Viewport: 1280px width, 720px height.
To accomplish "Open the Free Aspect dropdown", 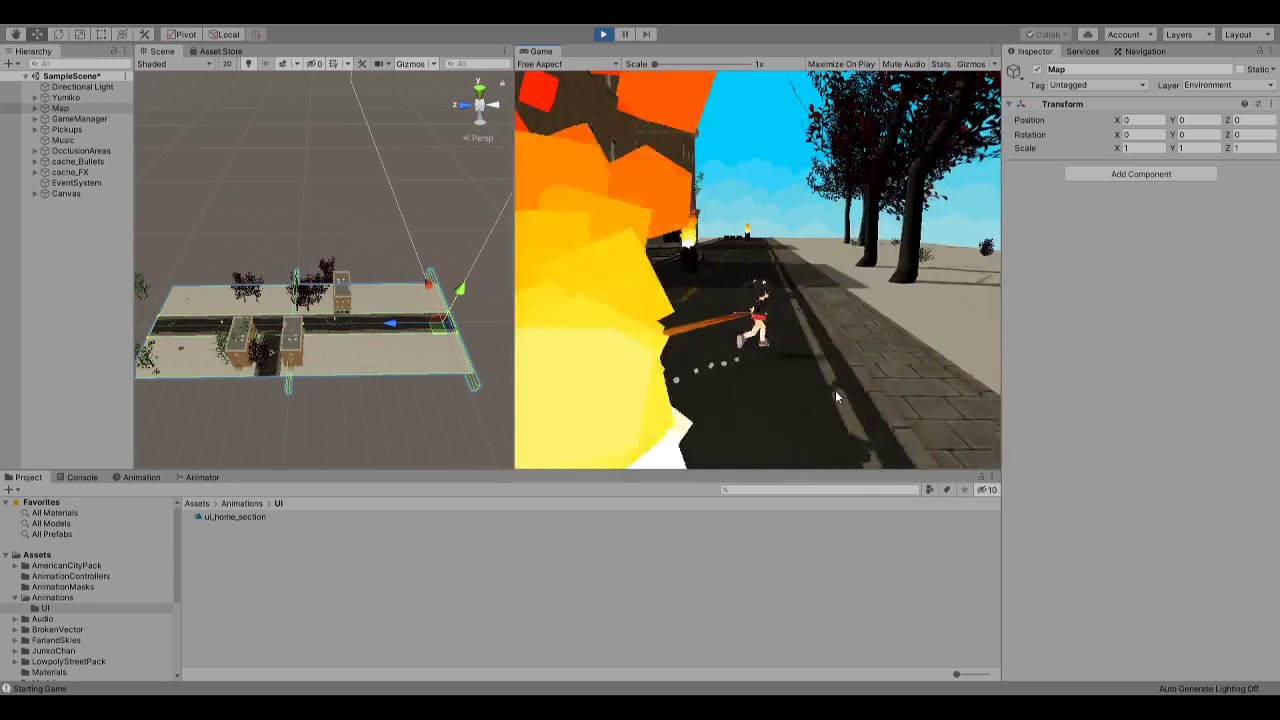I will click(x=568, y=64).
